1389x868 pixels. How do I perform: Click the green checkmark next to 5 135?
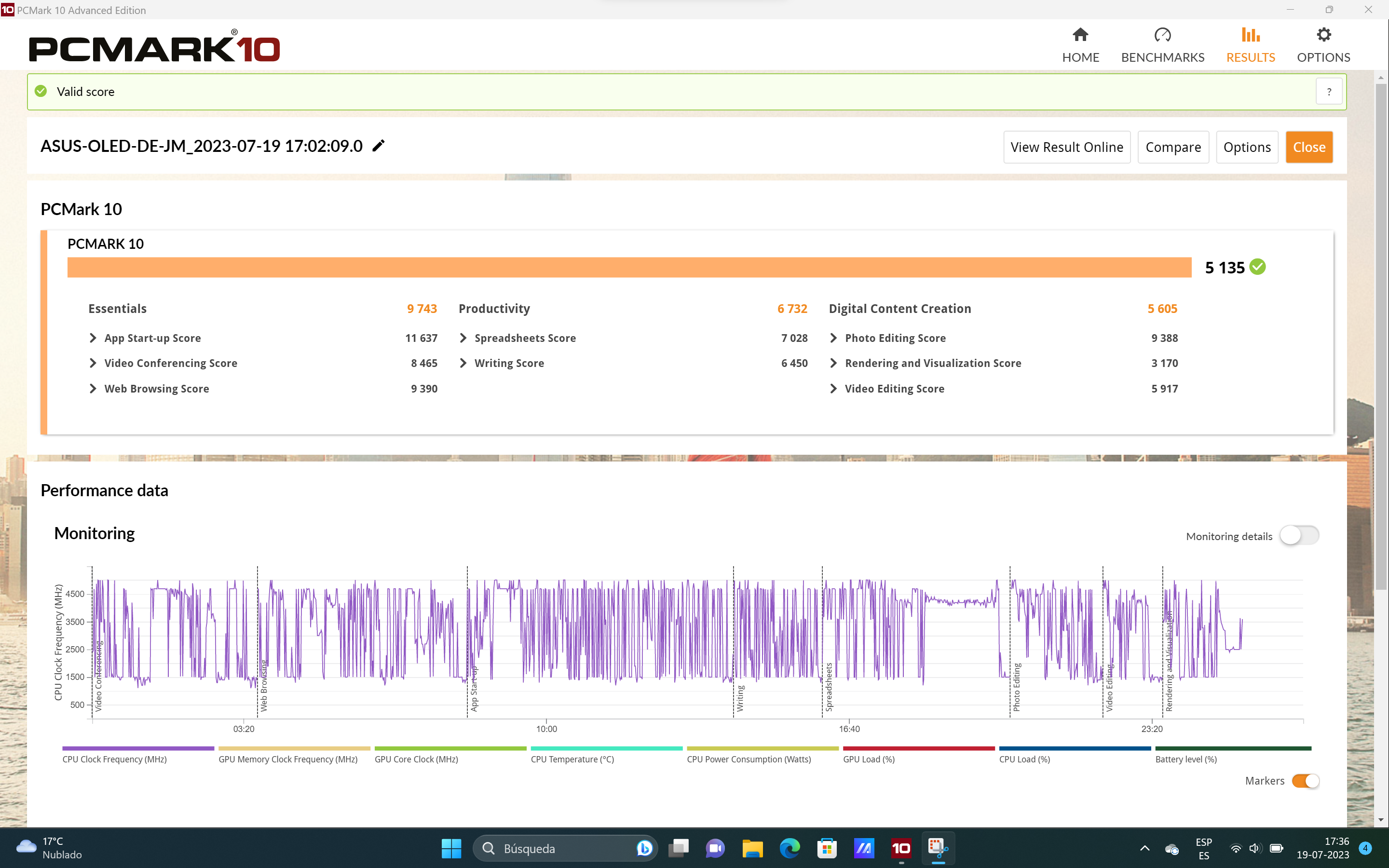pos(1257,267)
